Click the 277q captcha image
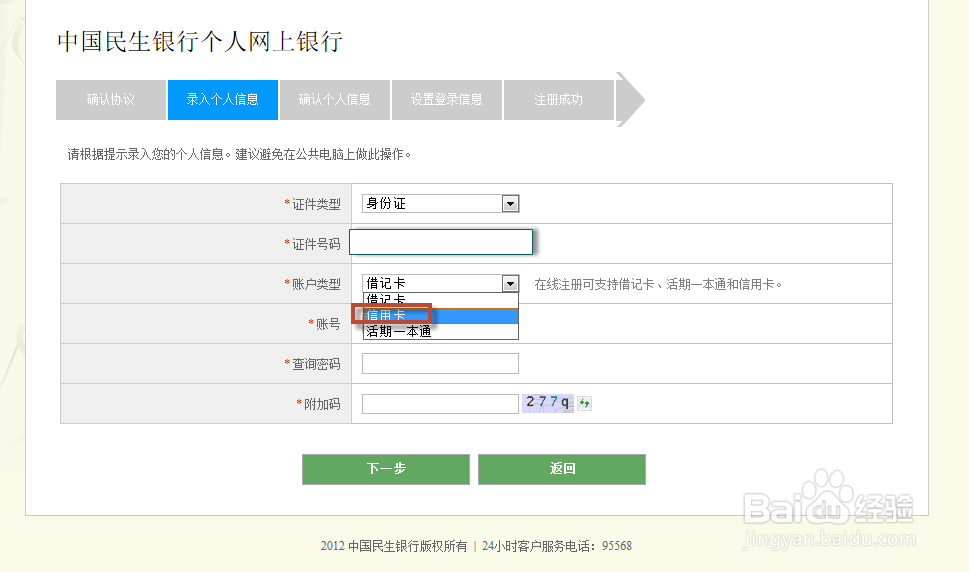 548,403
